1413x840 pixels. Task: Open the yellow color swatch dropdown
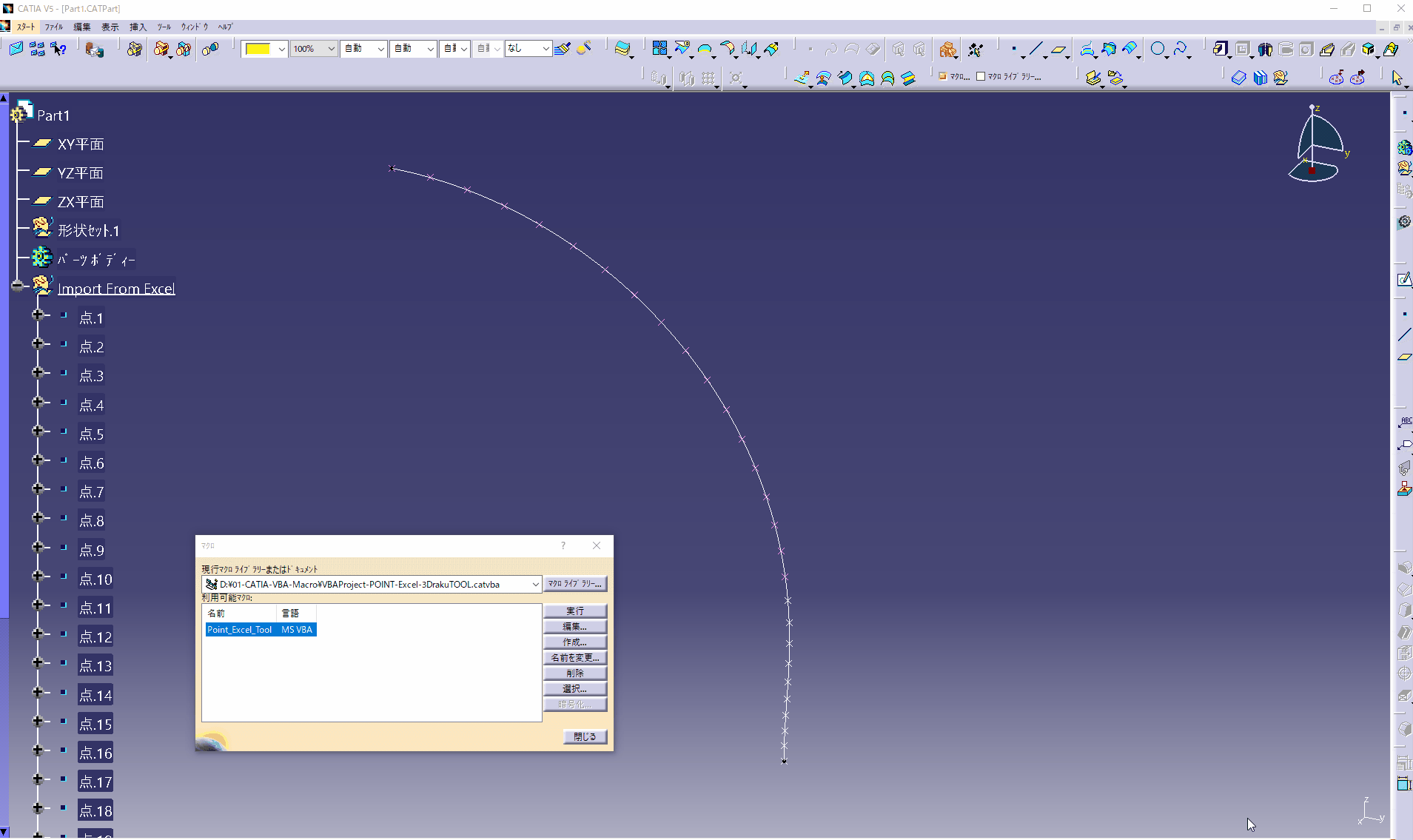coord(282,49)
